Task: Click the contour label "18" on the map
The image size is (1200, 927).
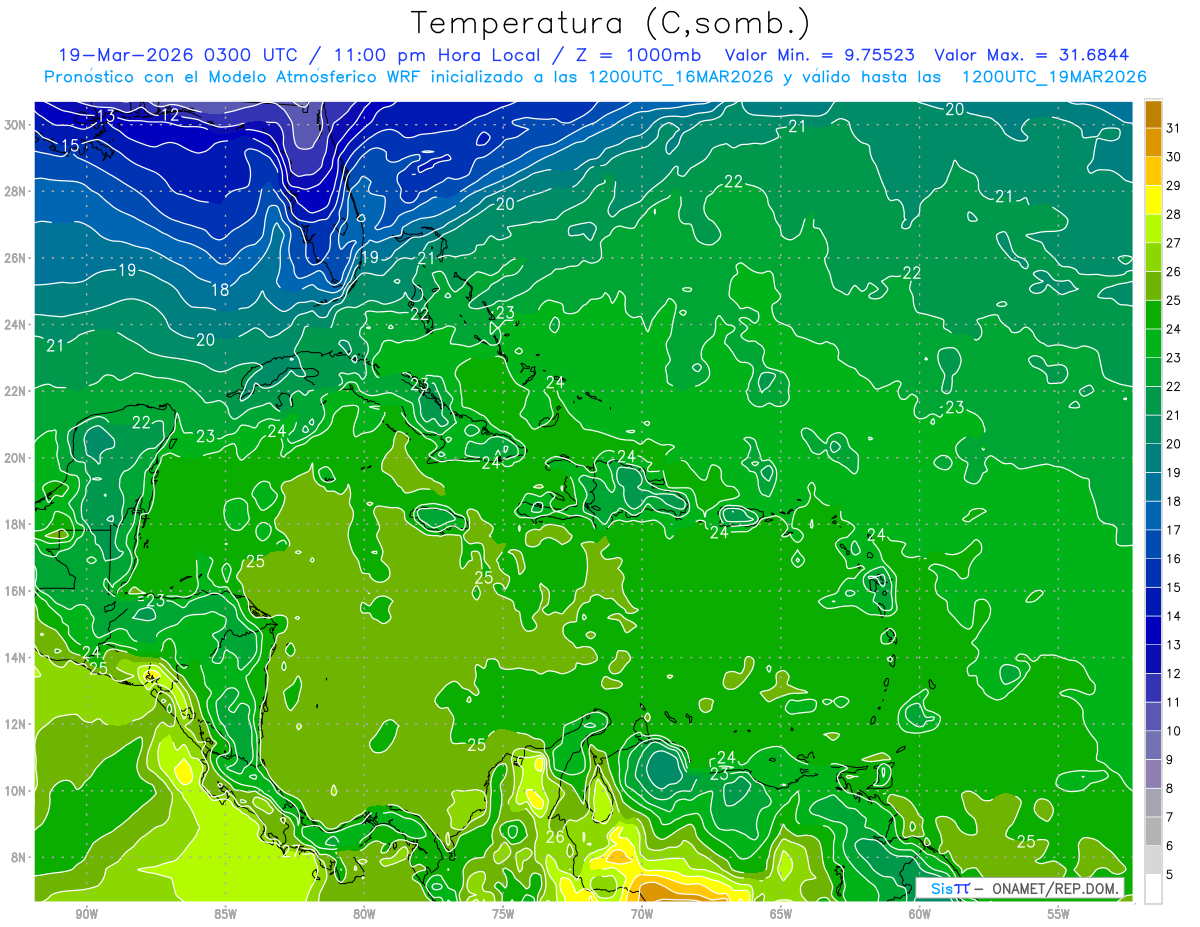Action: [x=220, y=290]
